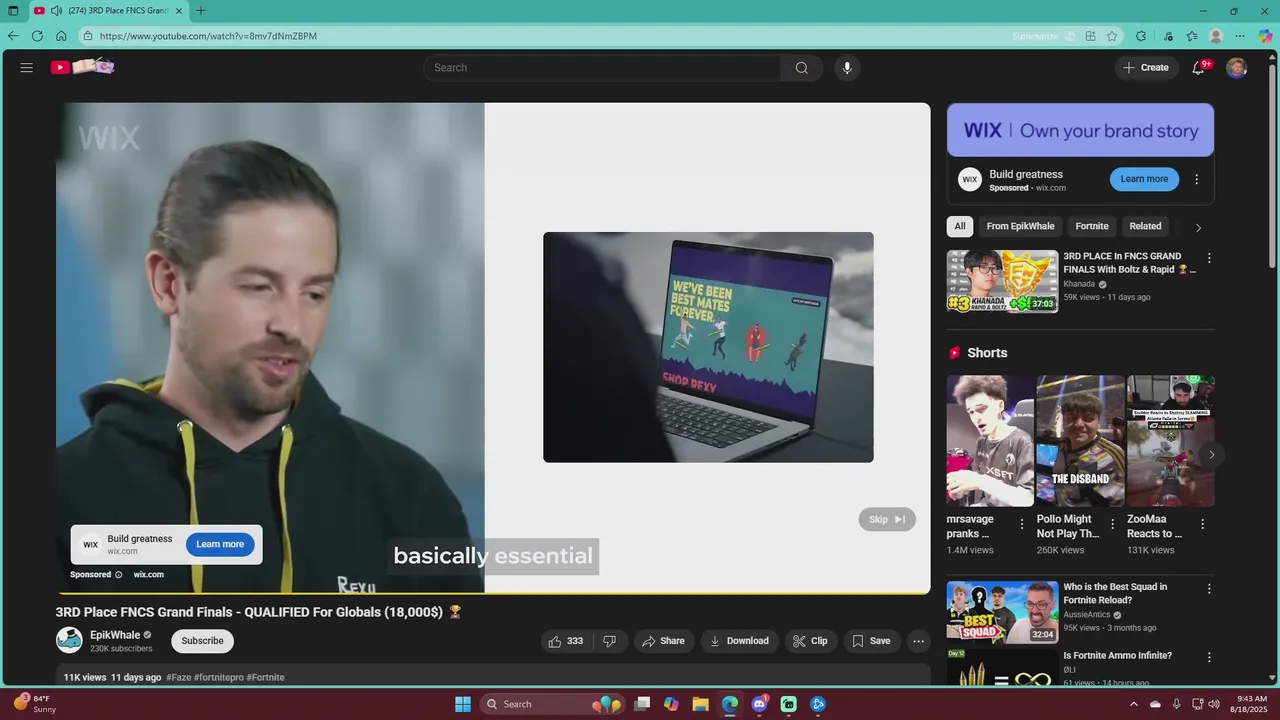Start voice search with microphone icon

click(x=847, y=68)
